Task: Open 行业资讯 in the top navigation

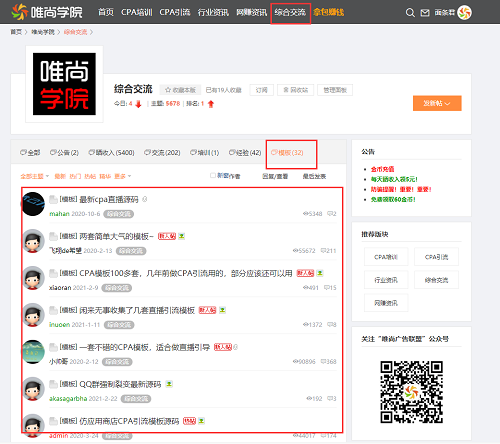Action: pyautogui.click(x=213, y=12)
